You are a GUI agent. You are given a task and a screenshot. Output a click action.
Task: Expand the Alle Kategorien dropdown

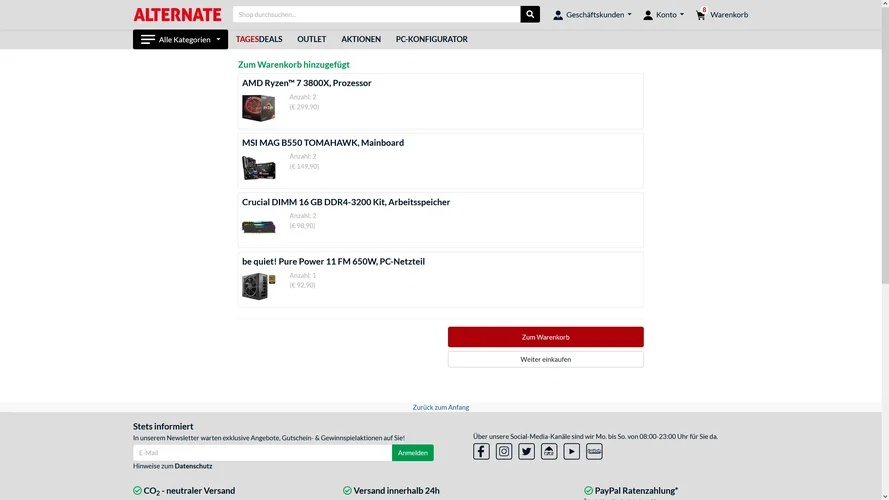click(x=180, y=39)
